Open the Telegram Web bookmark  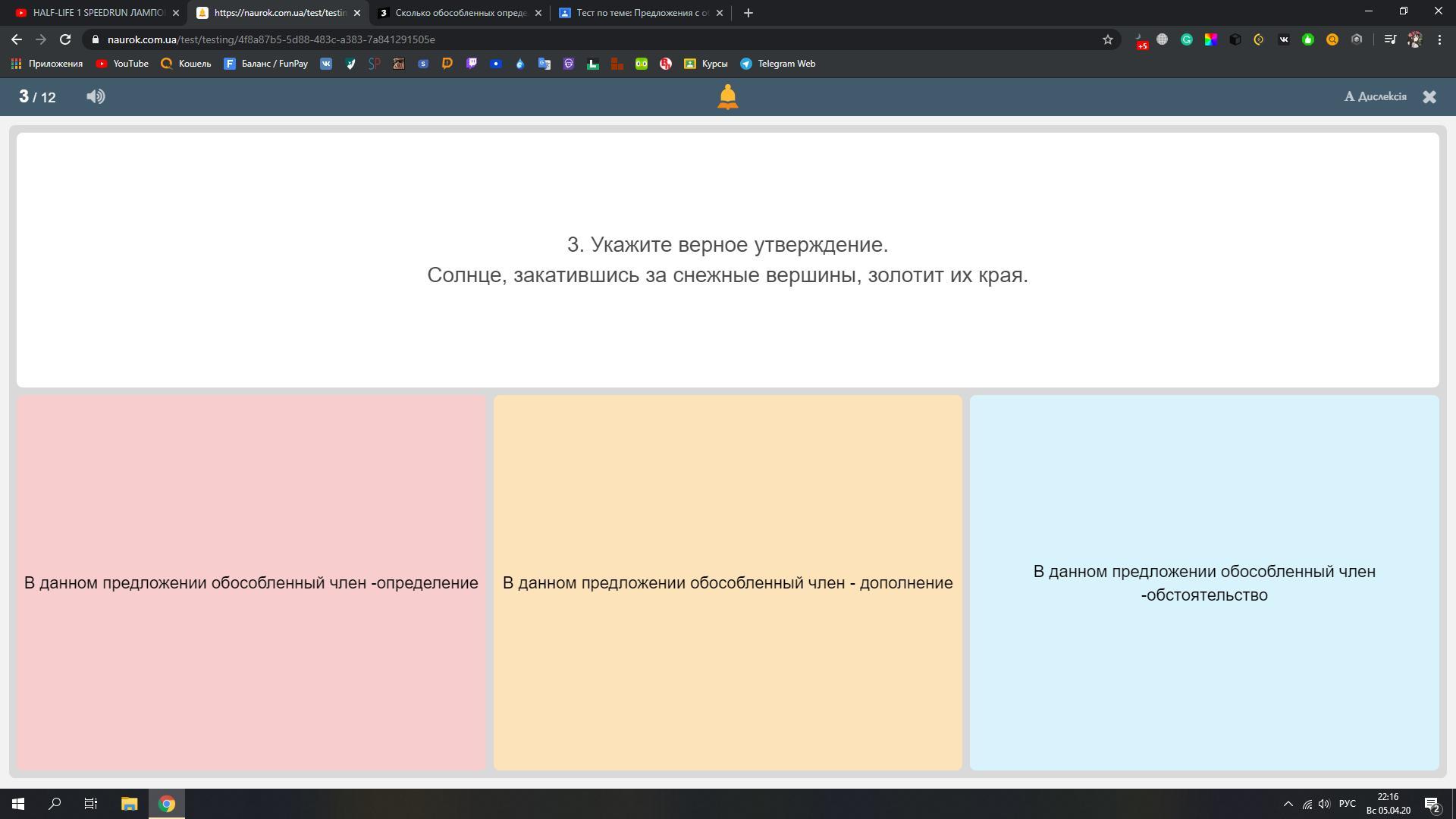(778, 64)
